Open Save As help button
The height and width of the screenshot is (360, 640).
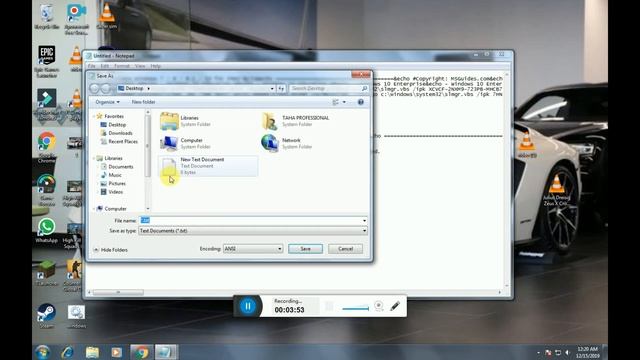[360, 102]
